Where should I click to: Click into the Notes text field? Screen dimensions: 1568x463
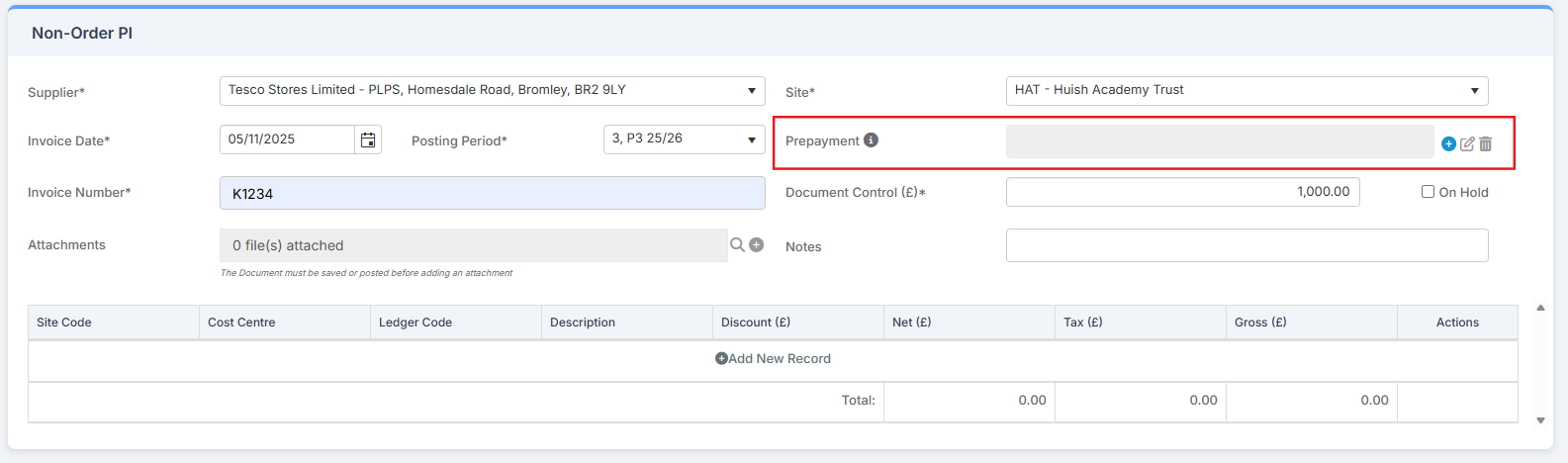coord(1246,245)
